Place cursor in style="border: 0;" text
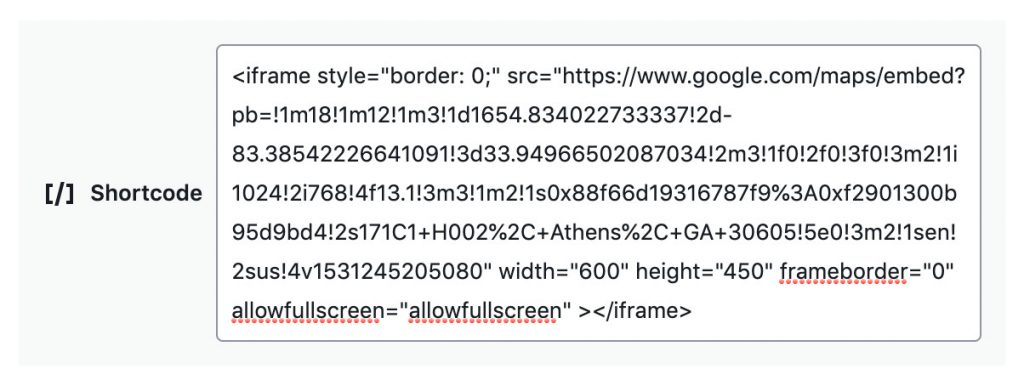The image size is (1024, 386). (409, 77)
